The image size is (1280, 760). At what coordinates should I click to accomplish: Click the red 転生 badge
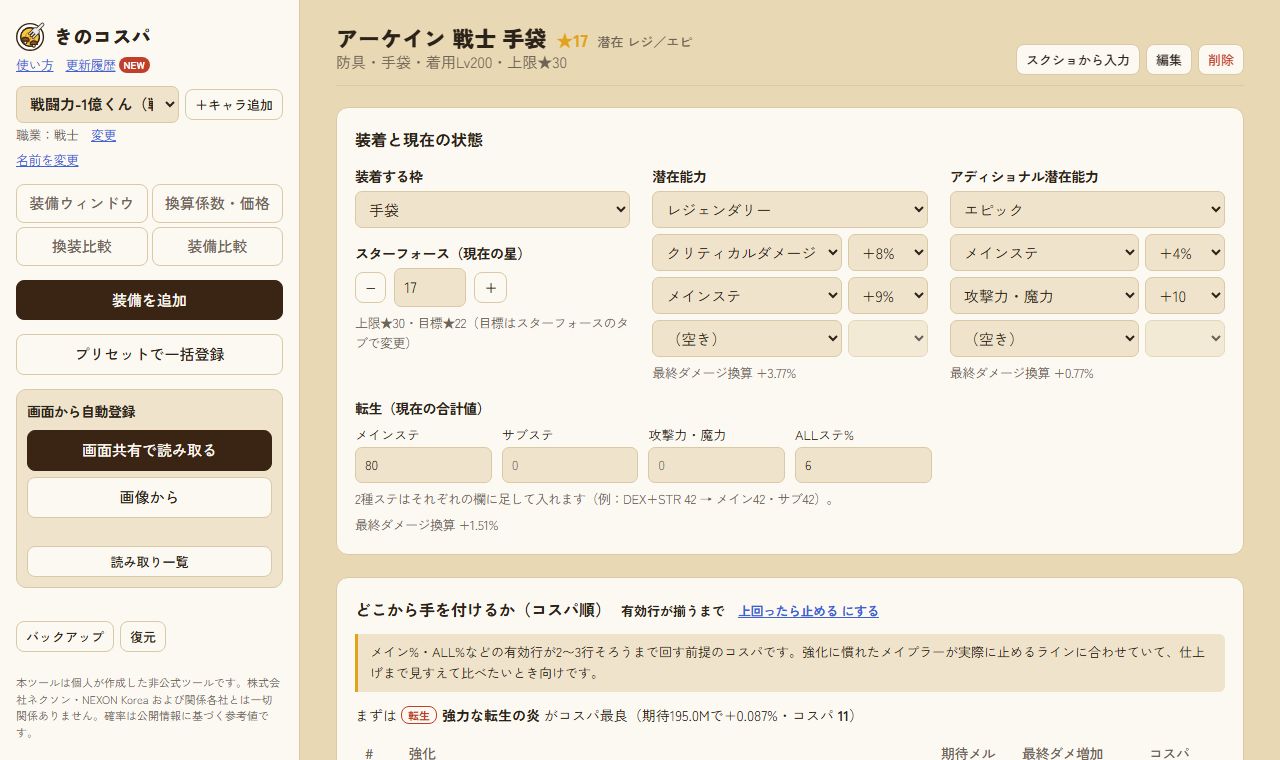(x=419, y=716)
